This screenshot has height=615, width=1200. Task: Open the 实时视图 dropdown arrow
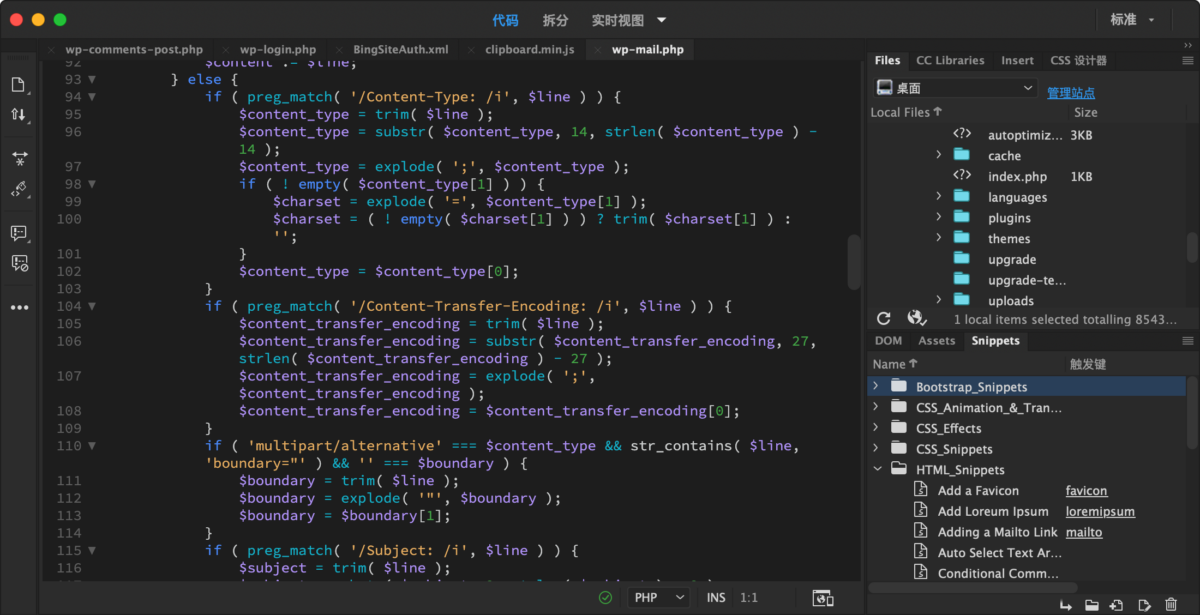(x=661, y=20)
